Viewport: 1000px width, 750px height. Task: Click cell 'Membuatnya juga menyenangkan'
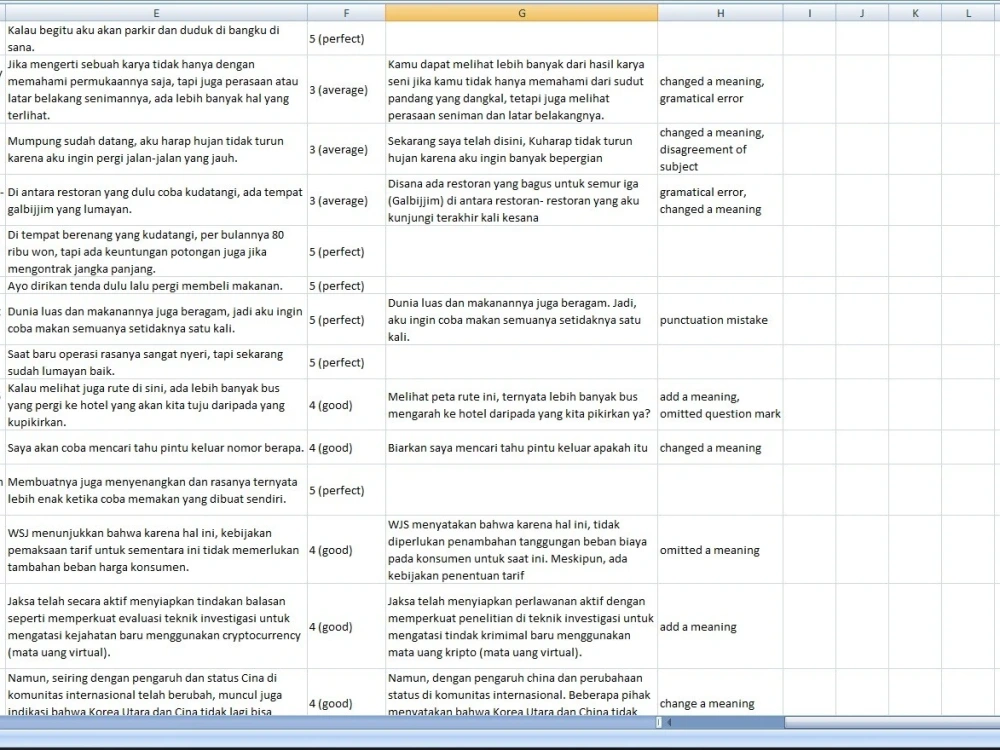156,490
